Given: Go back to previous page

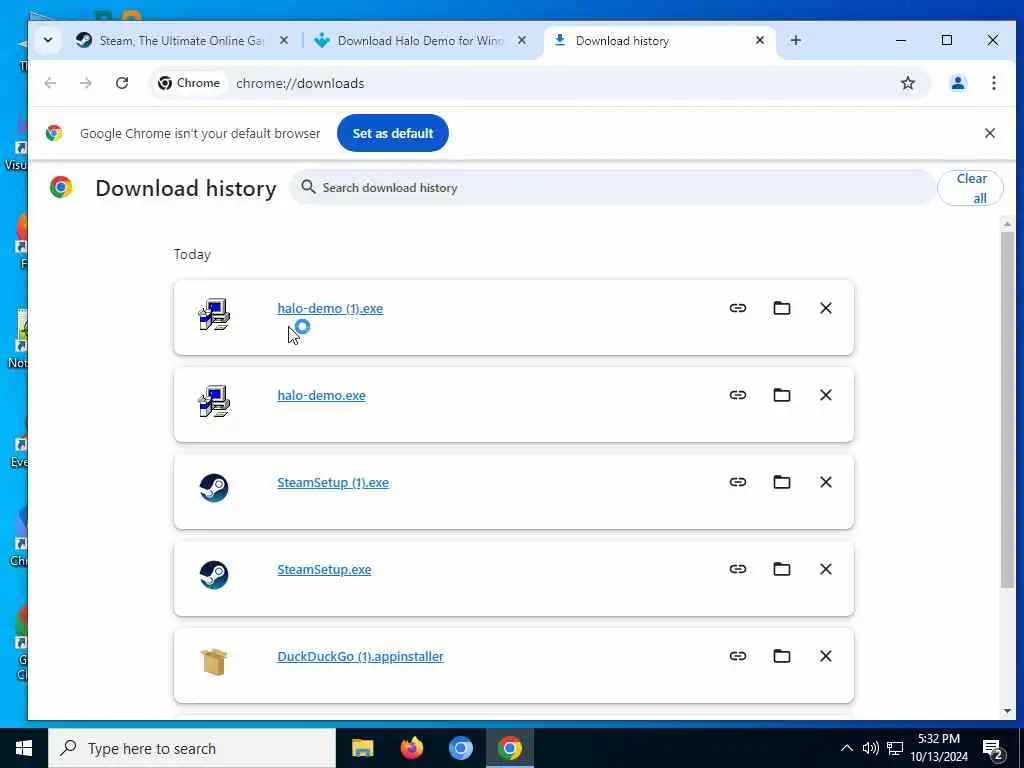Looking at the screenshot, I should pos(50,83).
